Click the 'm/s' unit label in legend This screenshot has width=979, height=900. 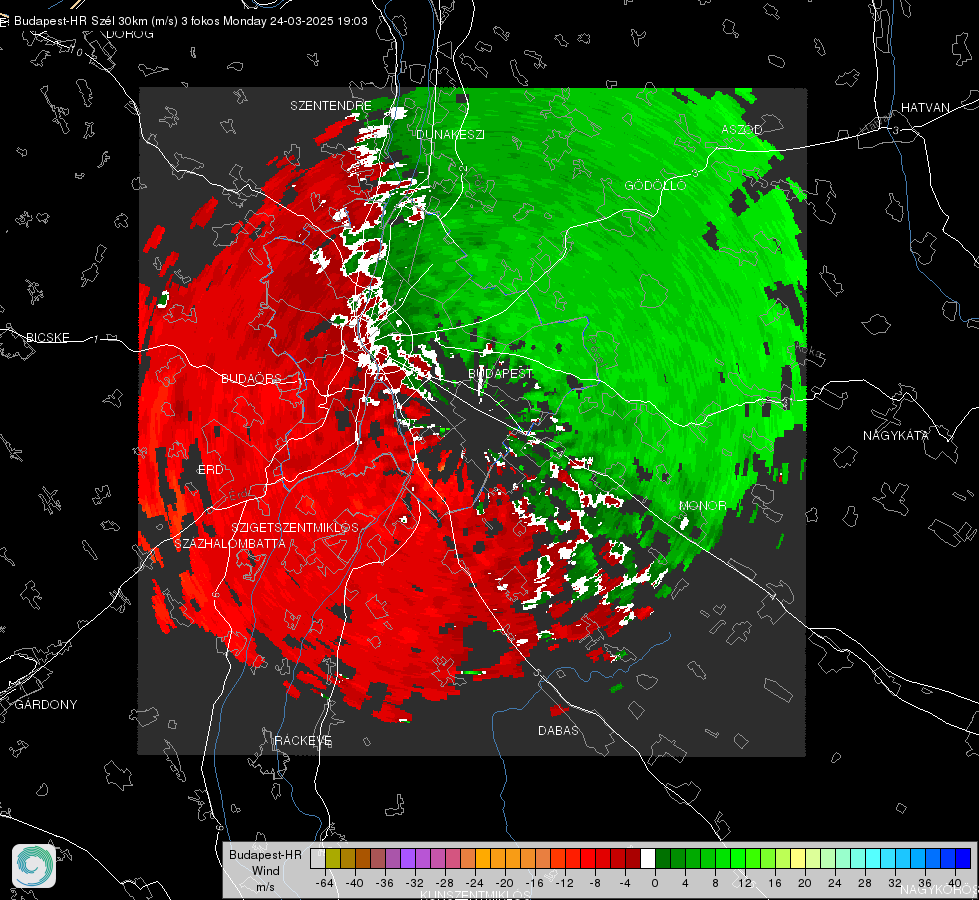point(265,886)
